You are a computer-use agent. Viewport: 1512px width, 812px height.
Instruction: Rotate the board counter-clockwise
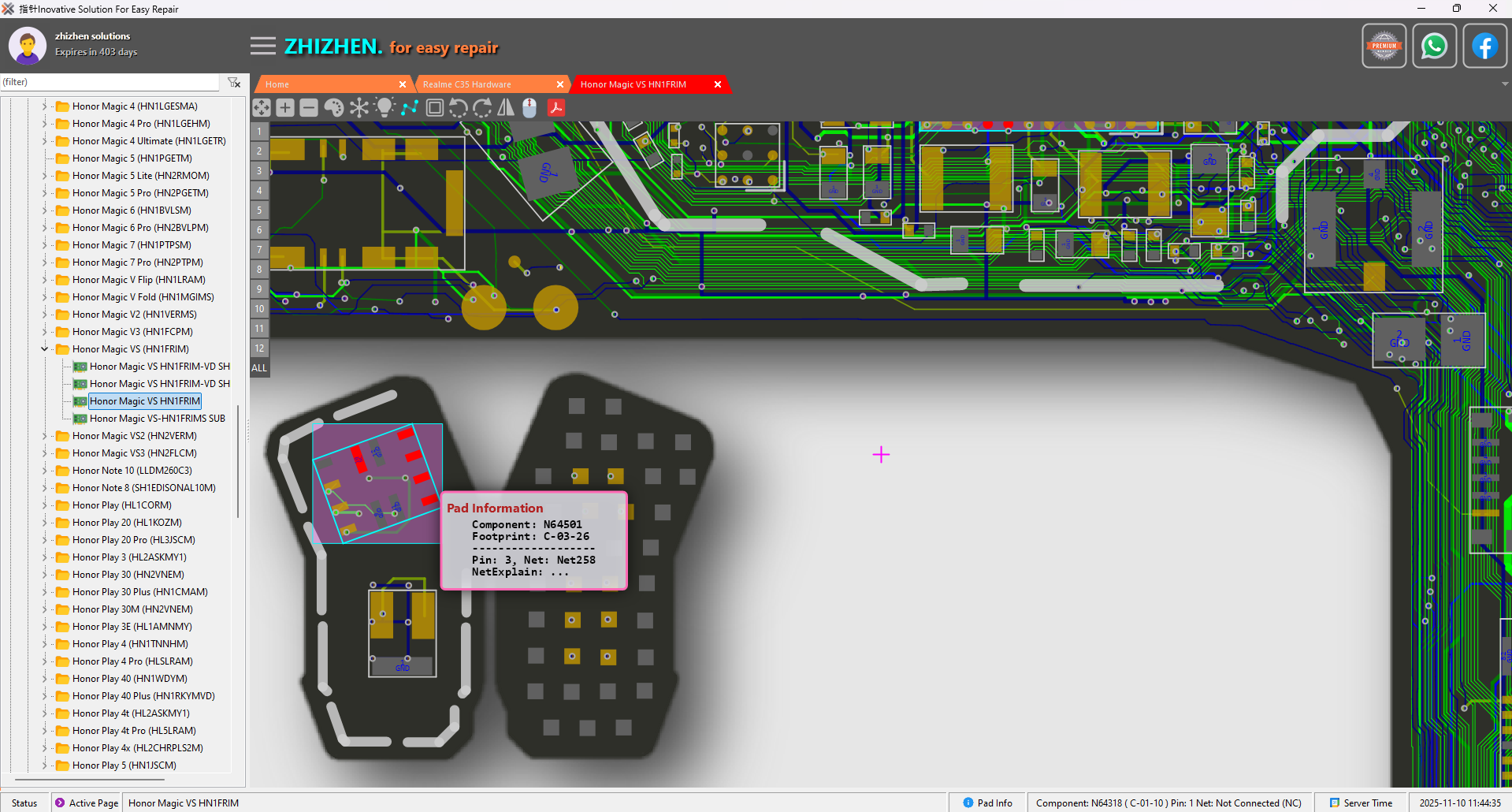click(458, 108)
